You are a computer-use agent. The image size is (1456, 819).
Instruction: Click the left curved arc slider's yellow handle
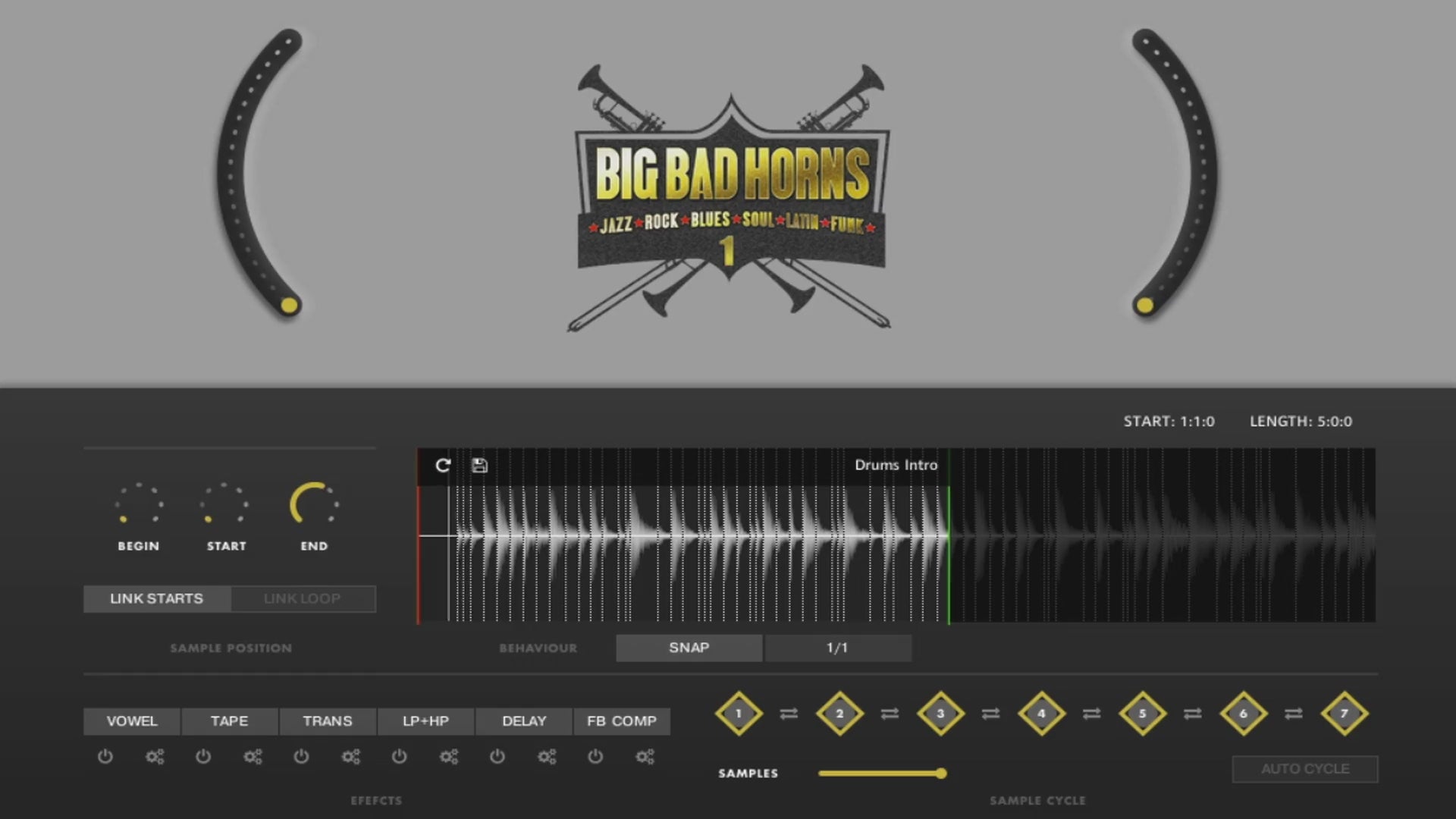pyautogui.click(x=289, y=306)
